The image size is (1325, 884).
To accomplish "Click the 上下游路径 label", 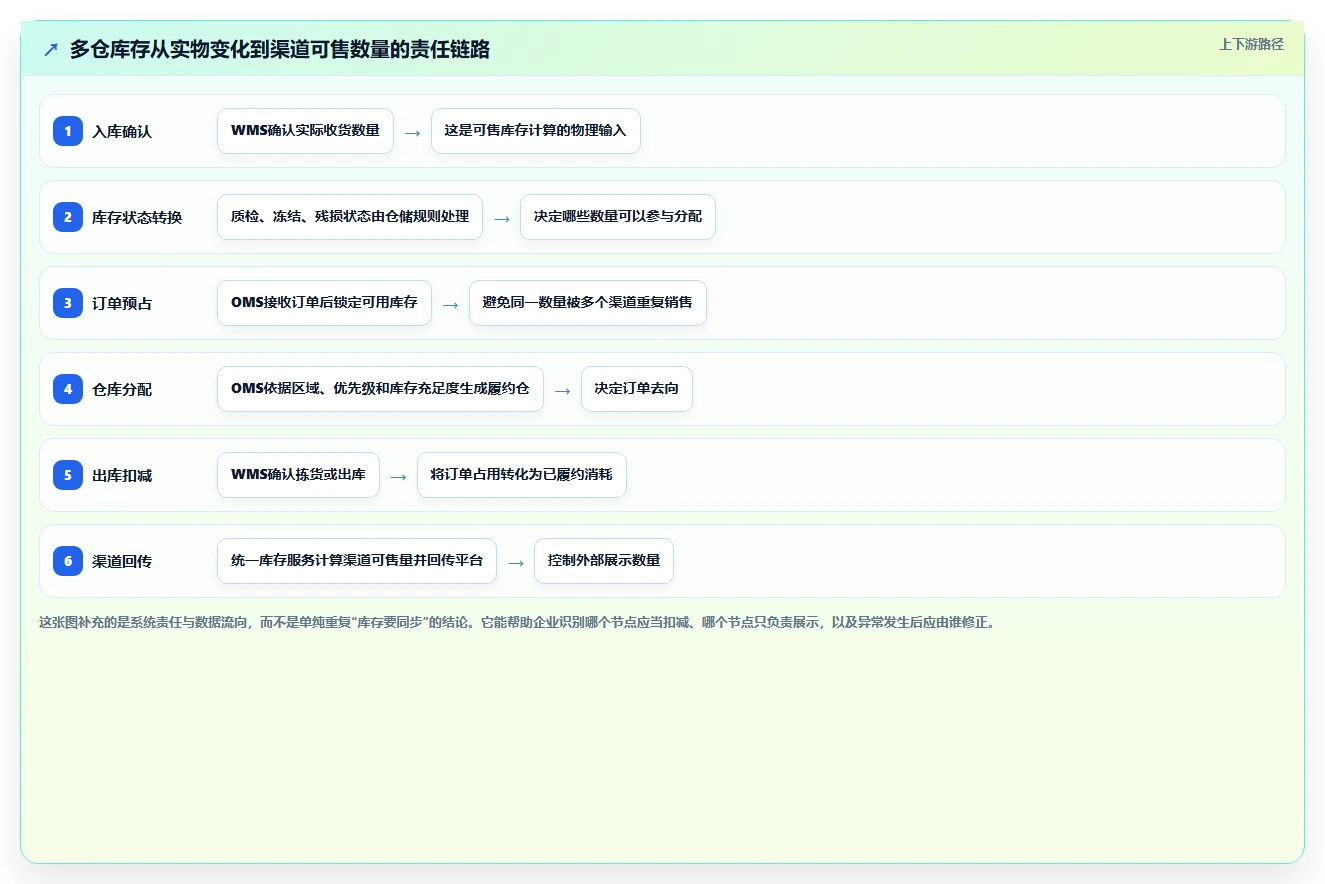I will tap(1251, 44).
